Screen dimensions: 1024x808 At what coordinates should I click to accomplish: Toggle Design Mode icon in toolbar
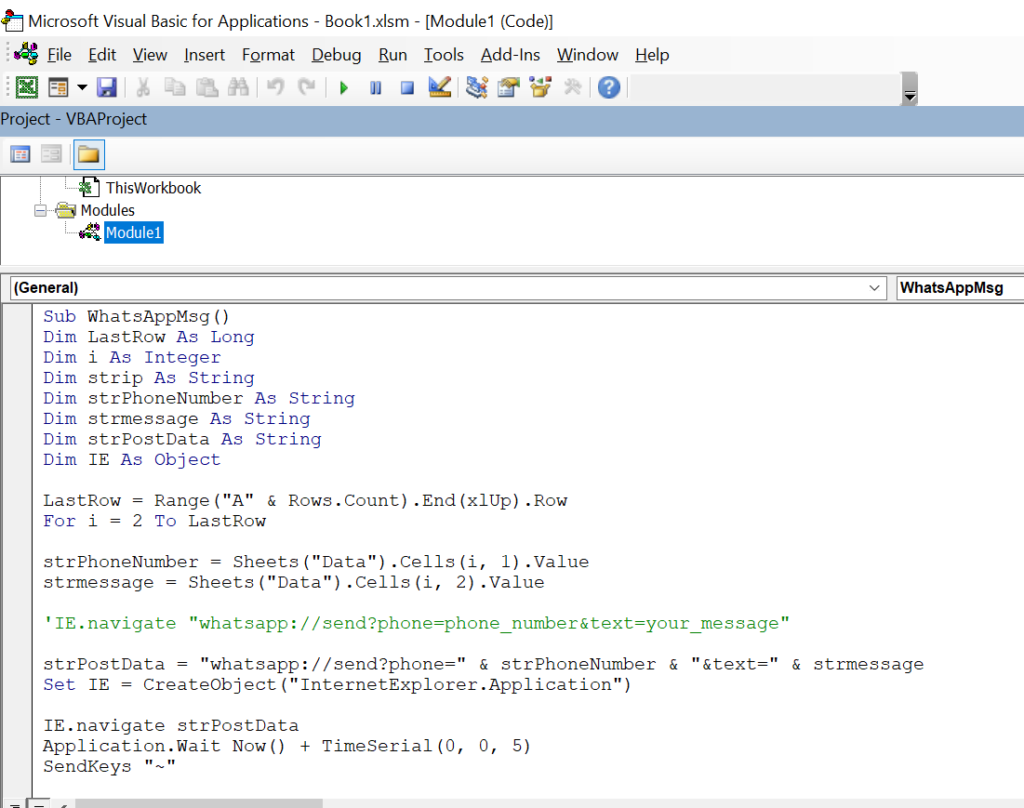pos(440,87)
